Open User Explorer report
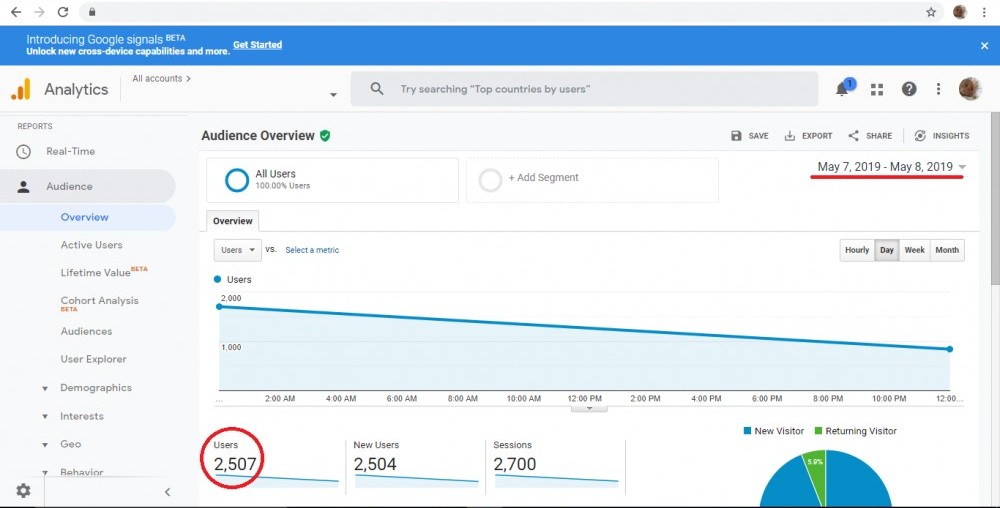Screen dimensions: 1000x508 point(93,359)
